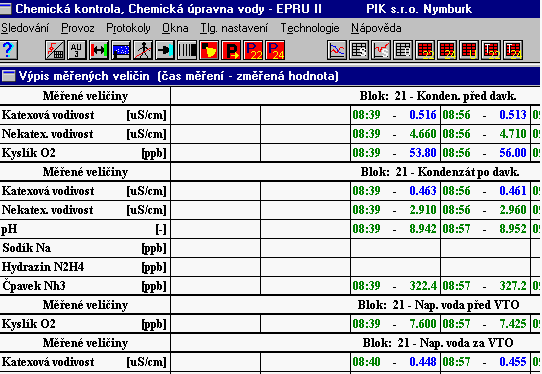The width and height of the screenshot is (542, 374).
Task: Click the black P with yellow arrow icon
Action: [231, 50]
